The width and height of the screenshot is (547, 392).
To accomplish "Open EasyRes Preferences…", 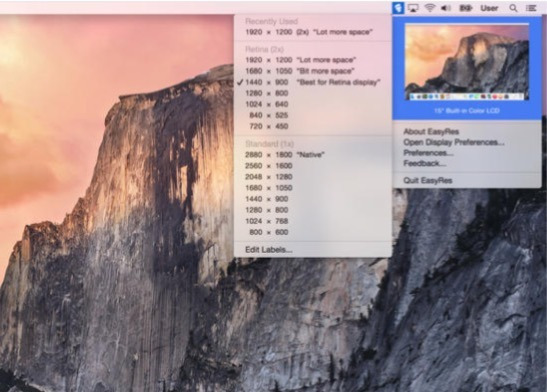I will pos(428,153).
